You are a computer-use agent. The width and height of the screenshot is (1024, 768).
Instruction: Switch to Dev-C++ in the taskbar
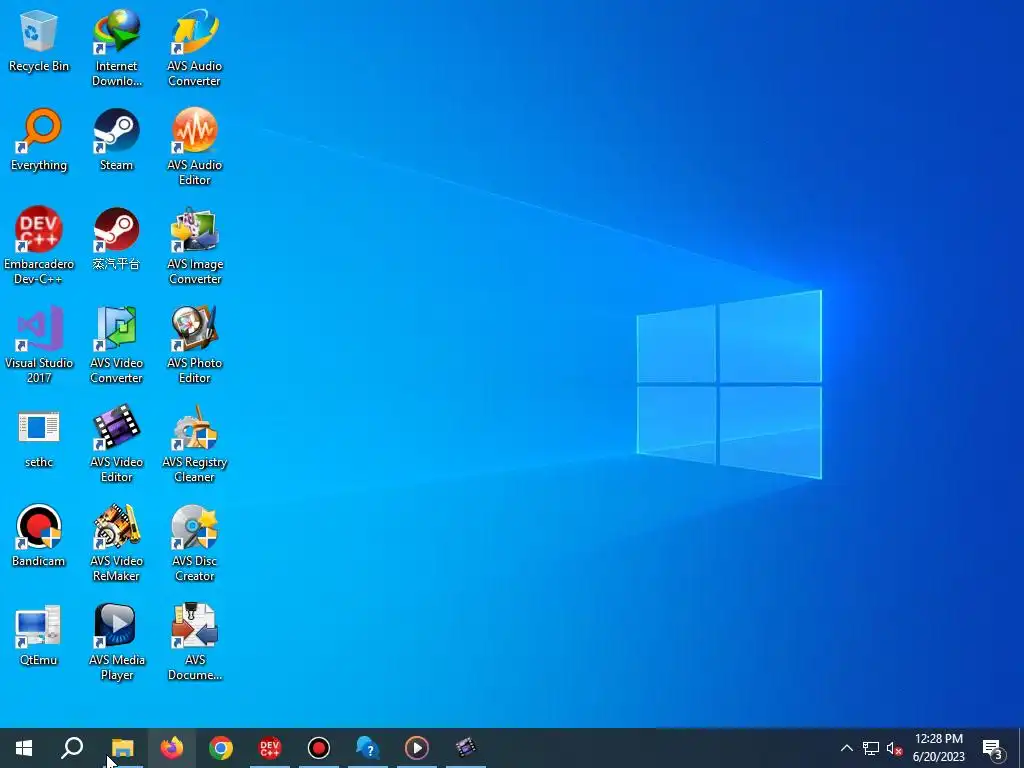pos(270,748)
